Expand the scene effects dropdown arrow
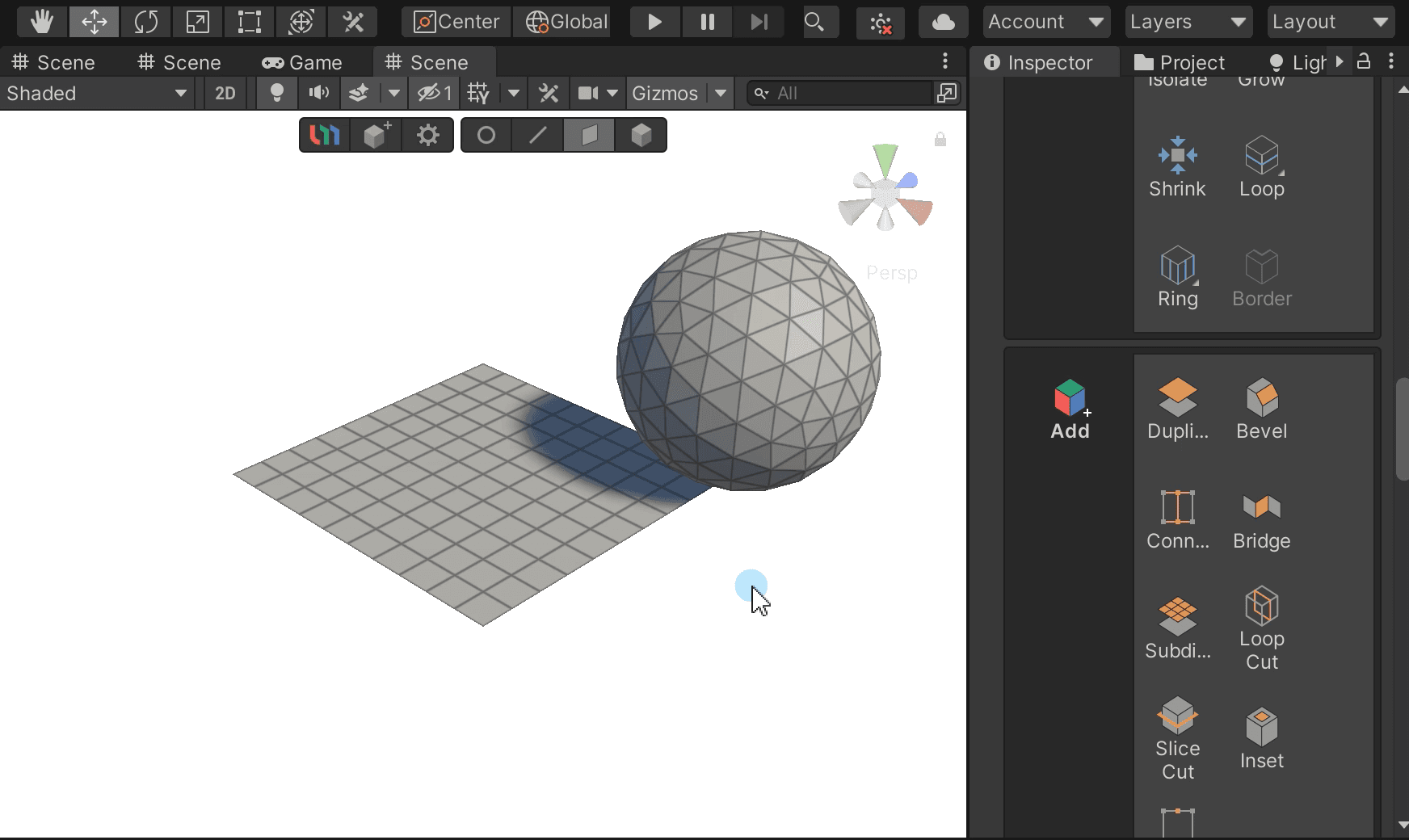 (393, 93)
